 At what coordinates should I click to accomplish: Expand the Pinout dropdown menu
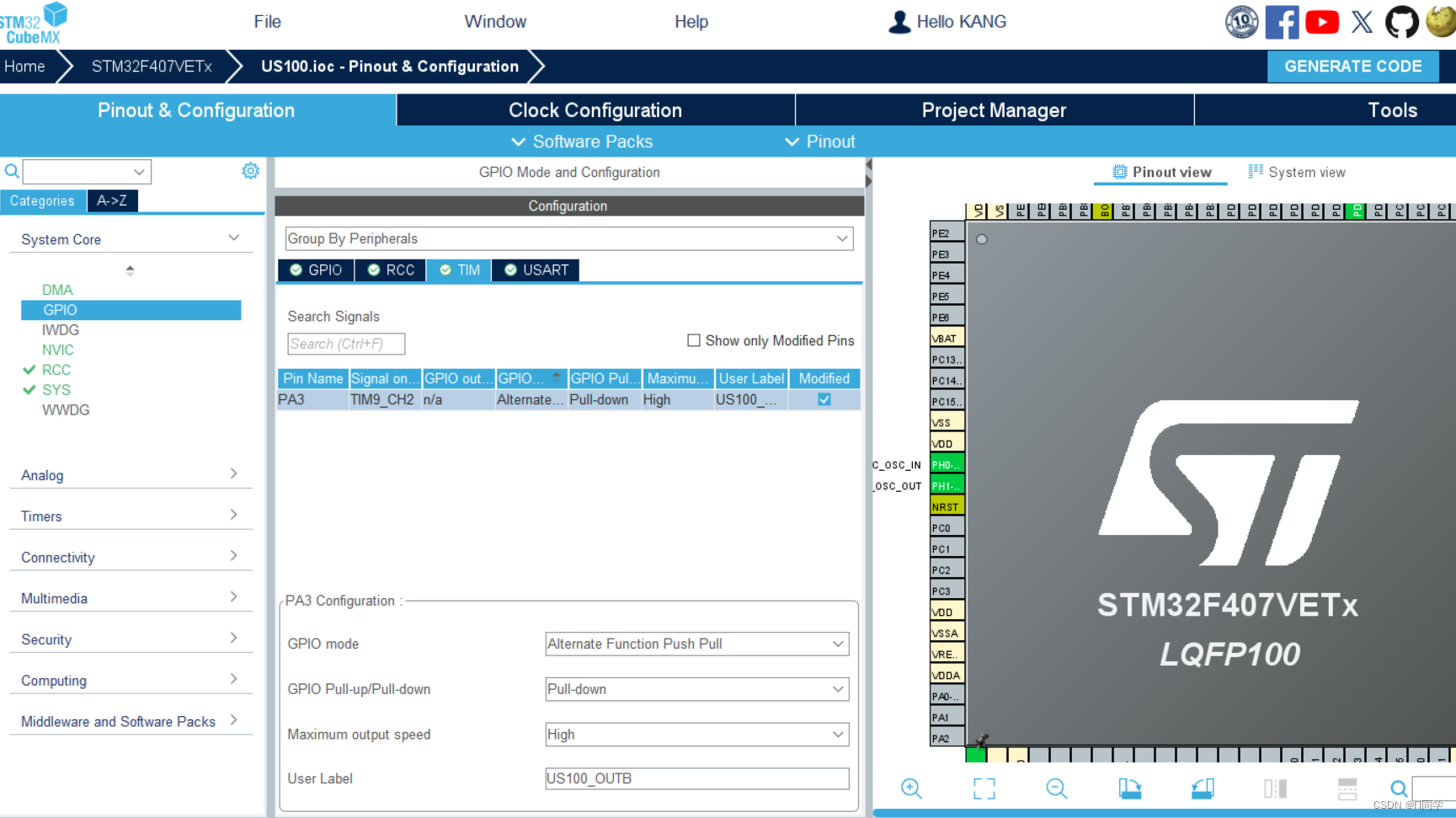(819, 142)
